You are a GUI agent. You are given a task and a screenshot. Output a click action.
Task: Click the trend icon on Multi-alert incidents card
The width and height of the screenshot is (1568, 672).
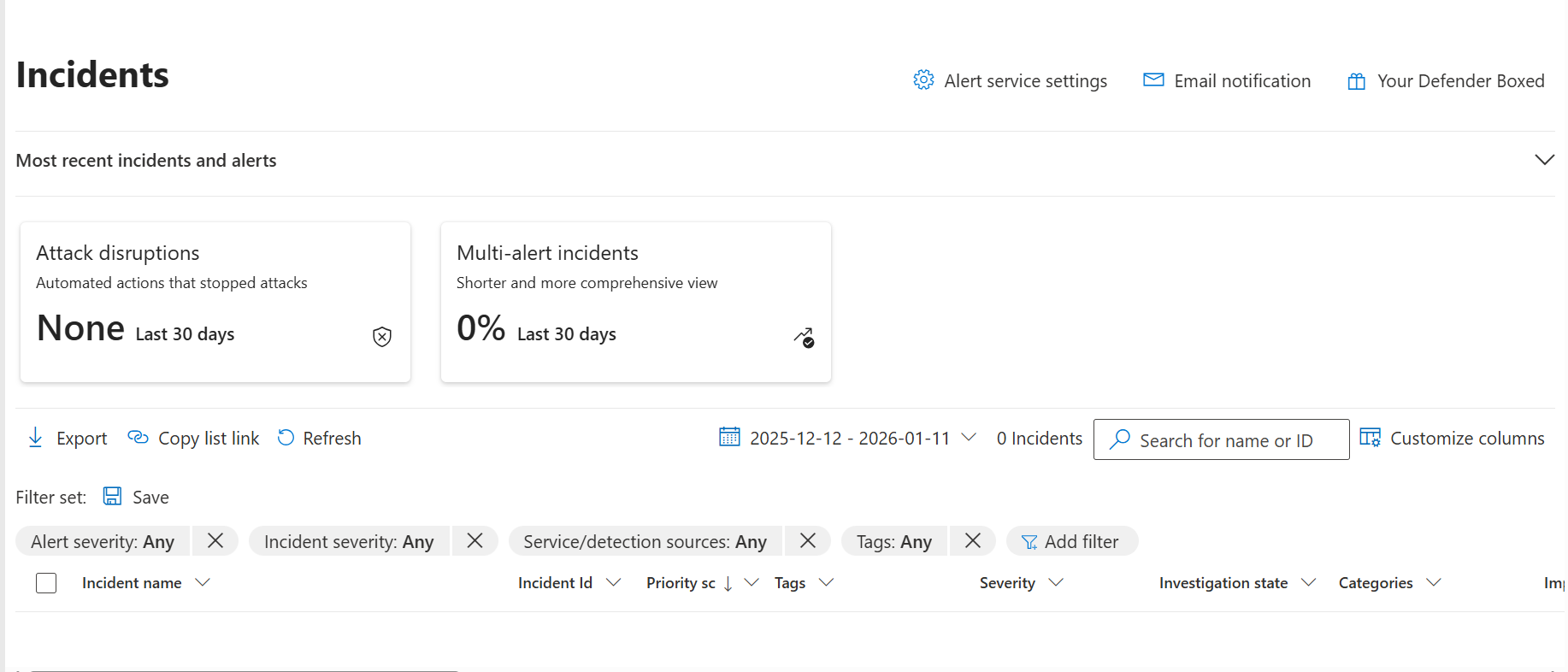pyautogui.click(x=804, y=338)
